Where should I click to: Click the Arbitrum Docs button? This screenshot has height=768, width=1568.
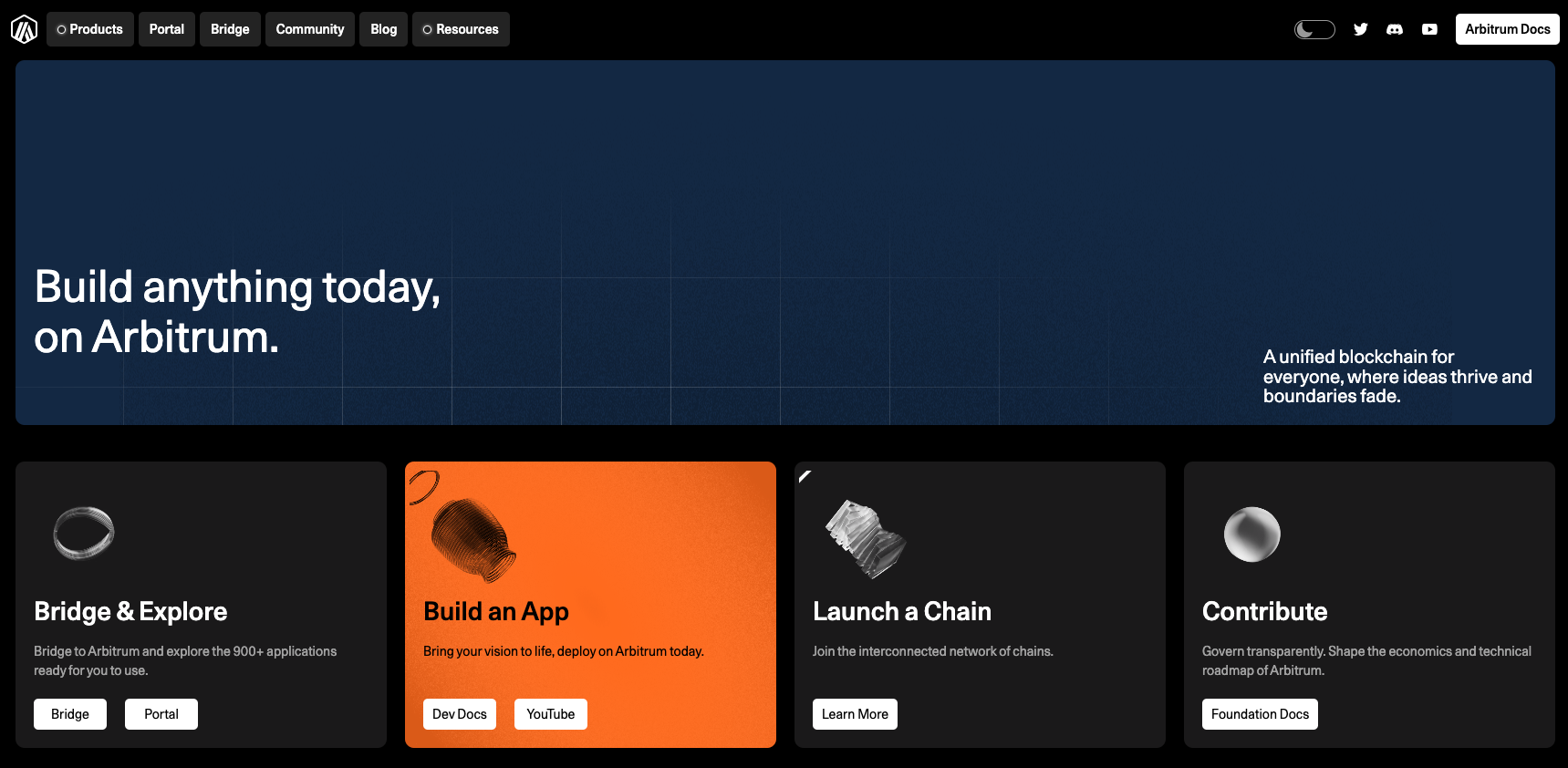point(1508,29)
